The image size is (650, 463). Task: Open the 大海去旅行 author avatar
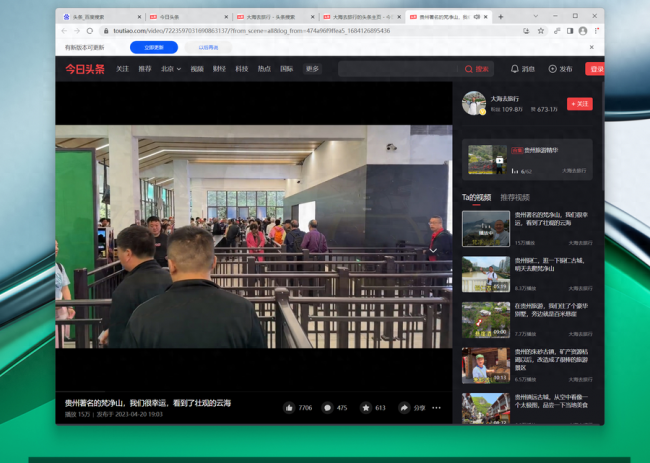point(474,103)
